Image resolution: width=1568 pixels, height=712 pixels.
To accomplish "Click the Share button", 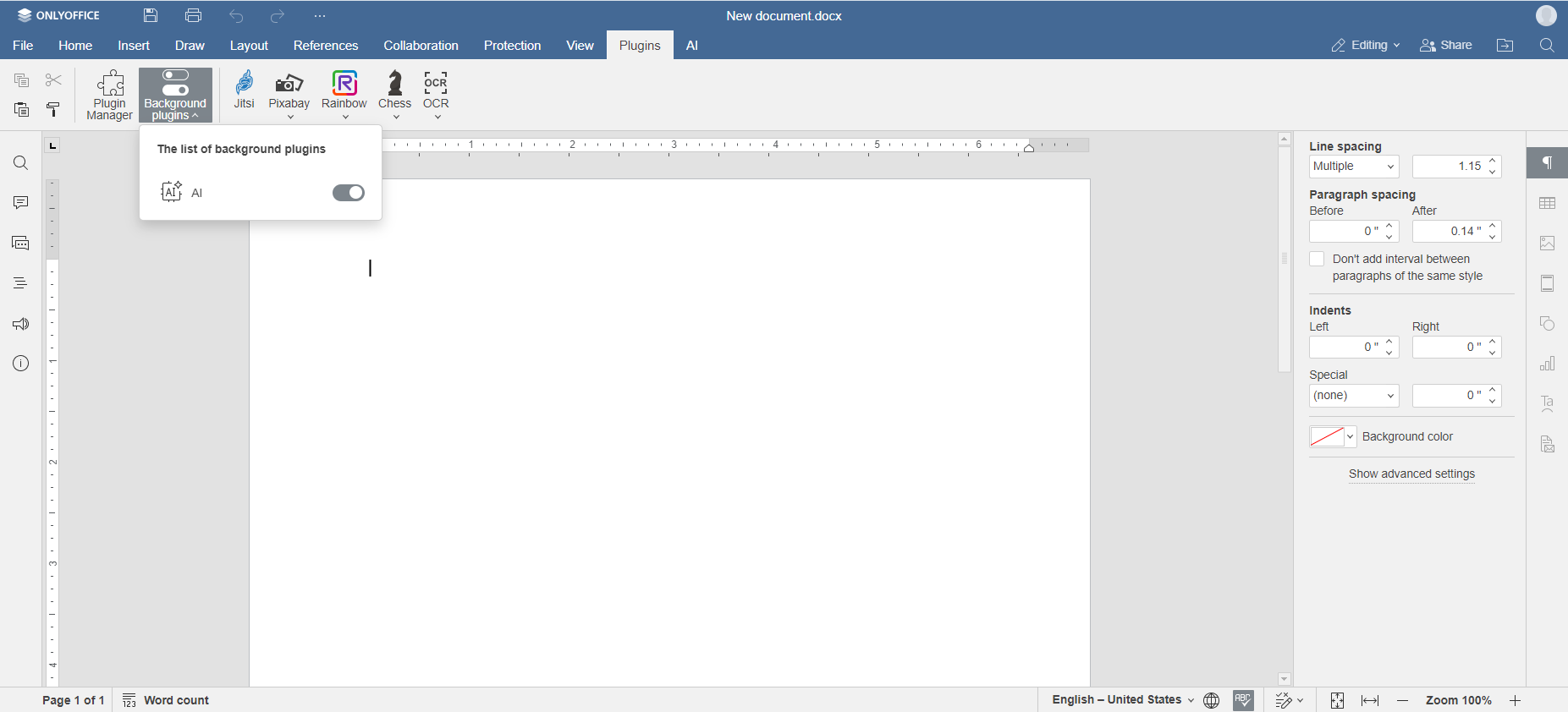I will pyautogui.click(x=1446, y=46).
